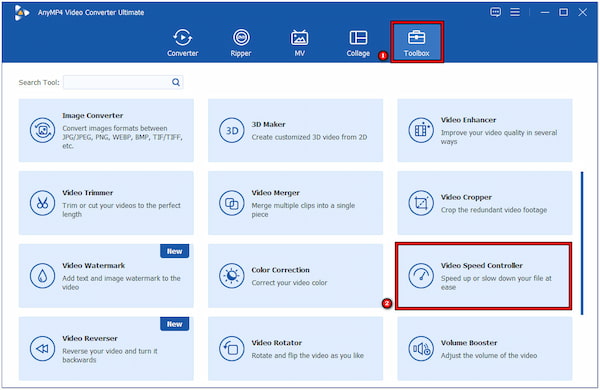Click the Video Trimmer scissors icon

pyautogui.click(x=42, y=203)
